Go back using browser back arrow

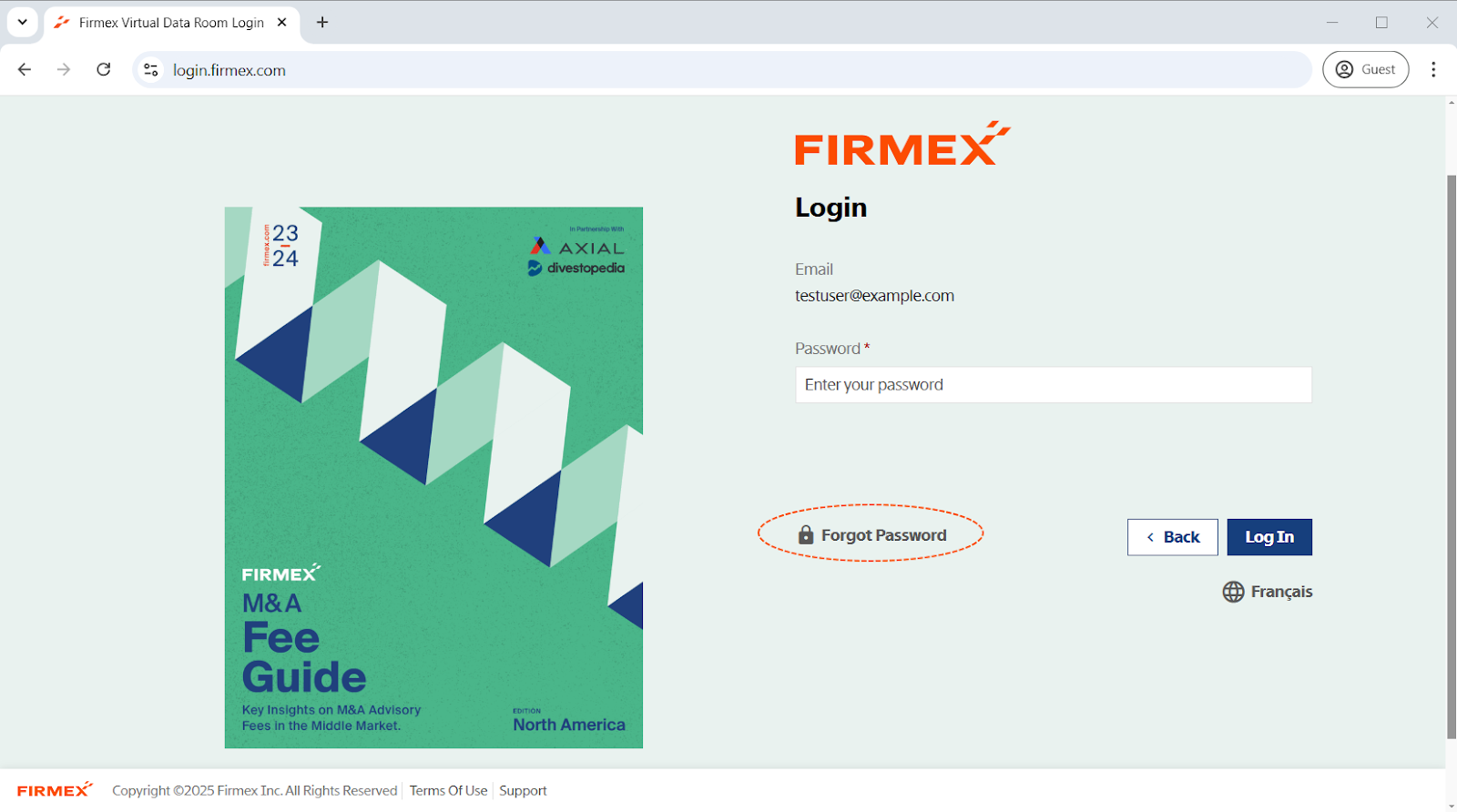25,69
